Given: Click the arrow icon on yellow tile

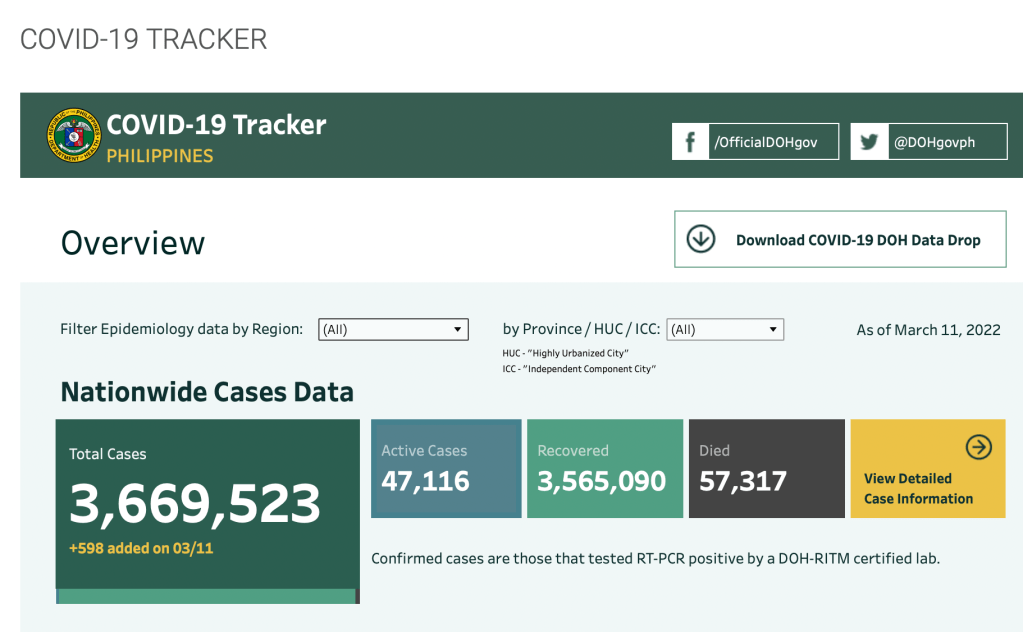Looking at the screenshot, I should [x=978, y=447].
